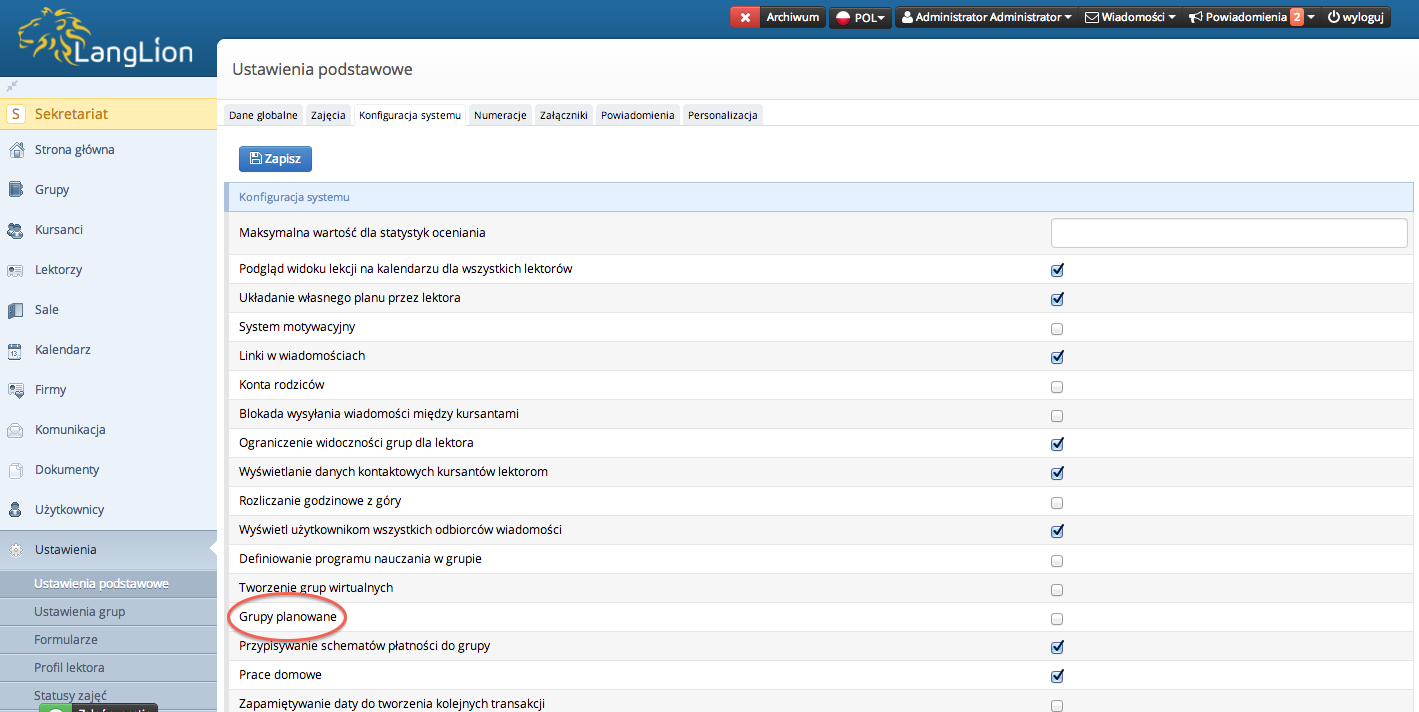The height and width of the screenshot is (712, 1419).
Task: Enable the Grupy planowane checkbox
Action: point(1057,619)
